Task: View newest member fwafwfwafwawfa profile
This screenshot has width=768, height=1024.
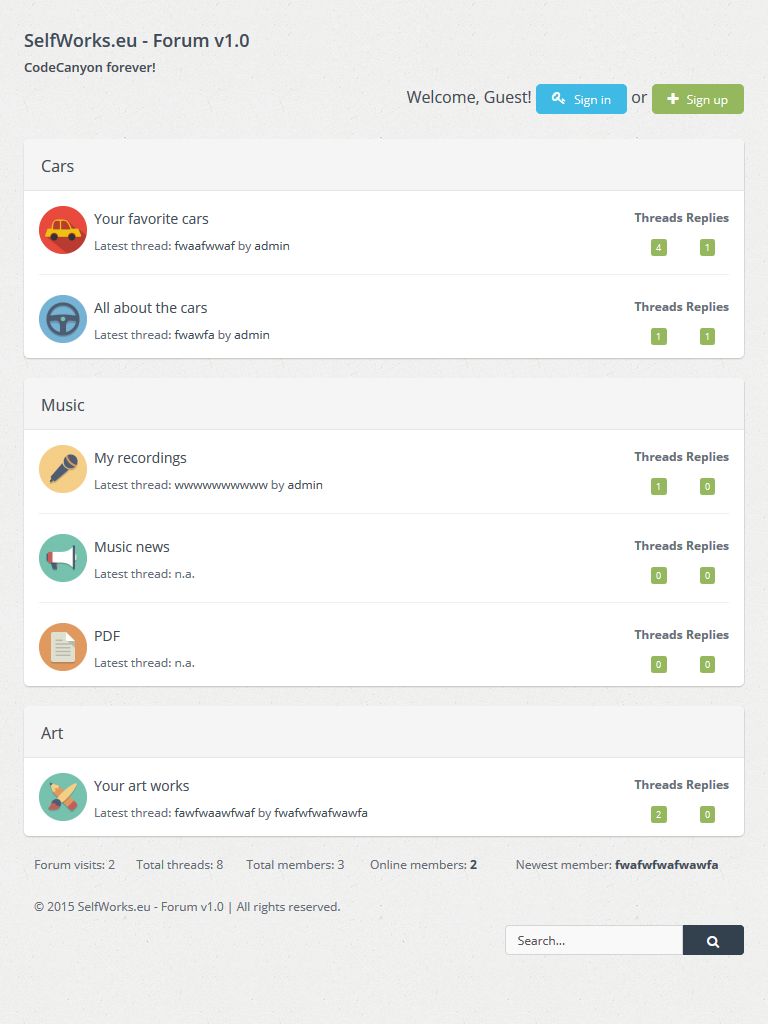Action: 666,865
